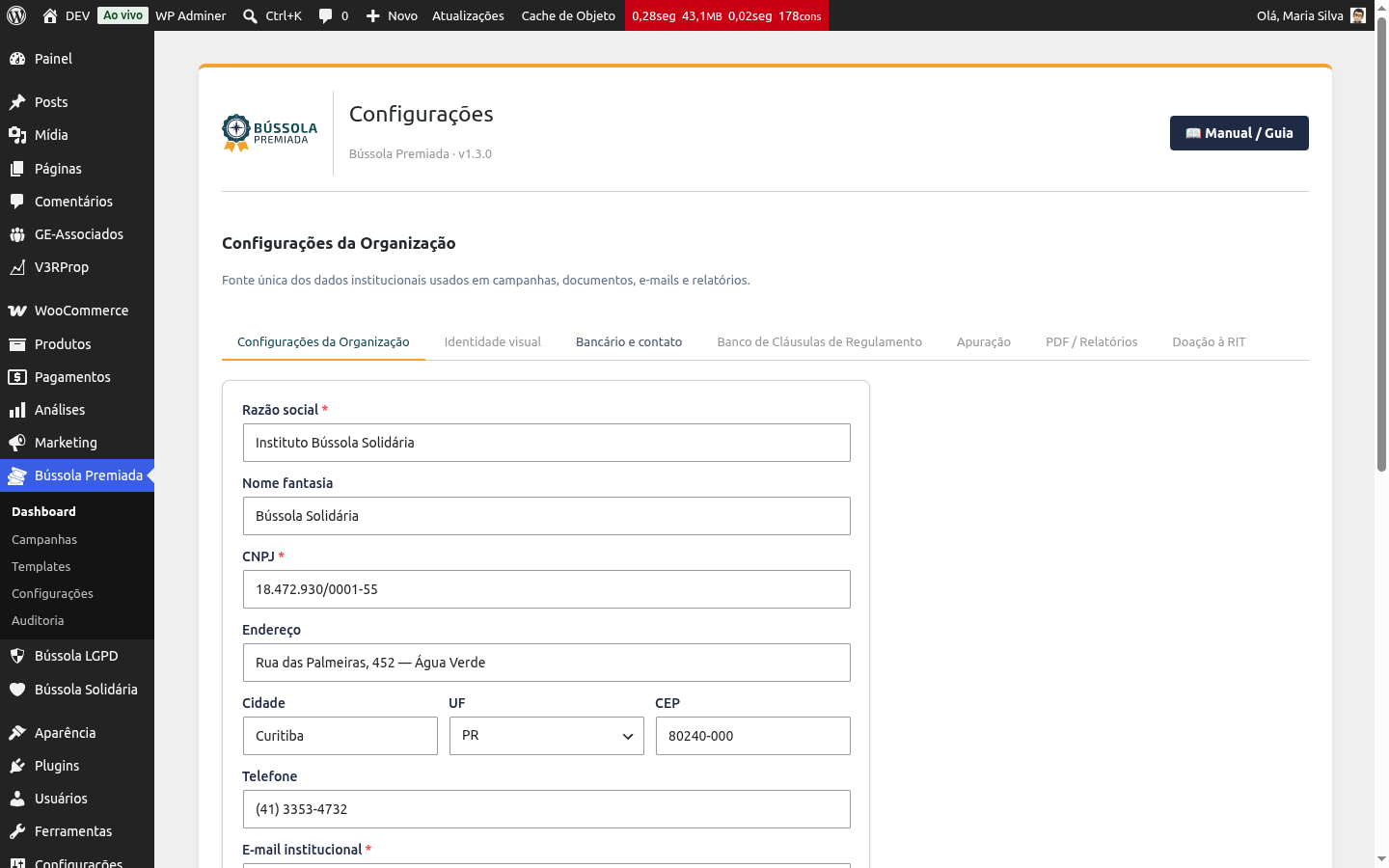Switch to Identidade visual tab

coord(493,342)
